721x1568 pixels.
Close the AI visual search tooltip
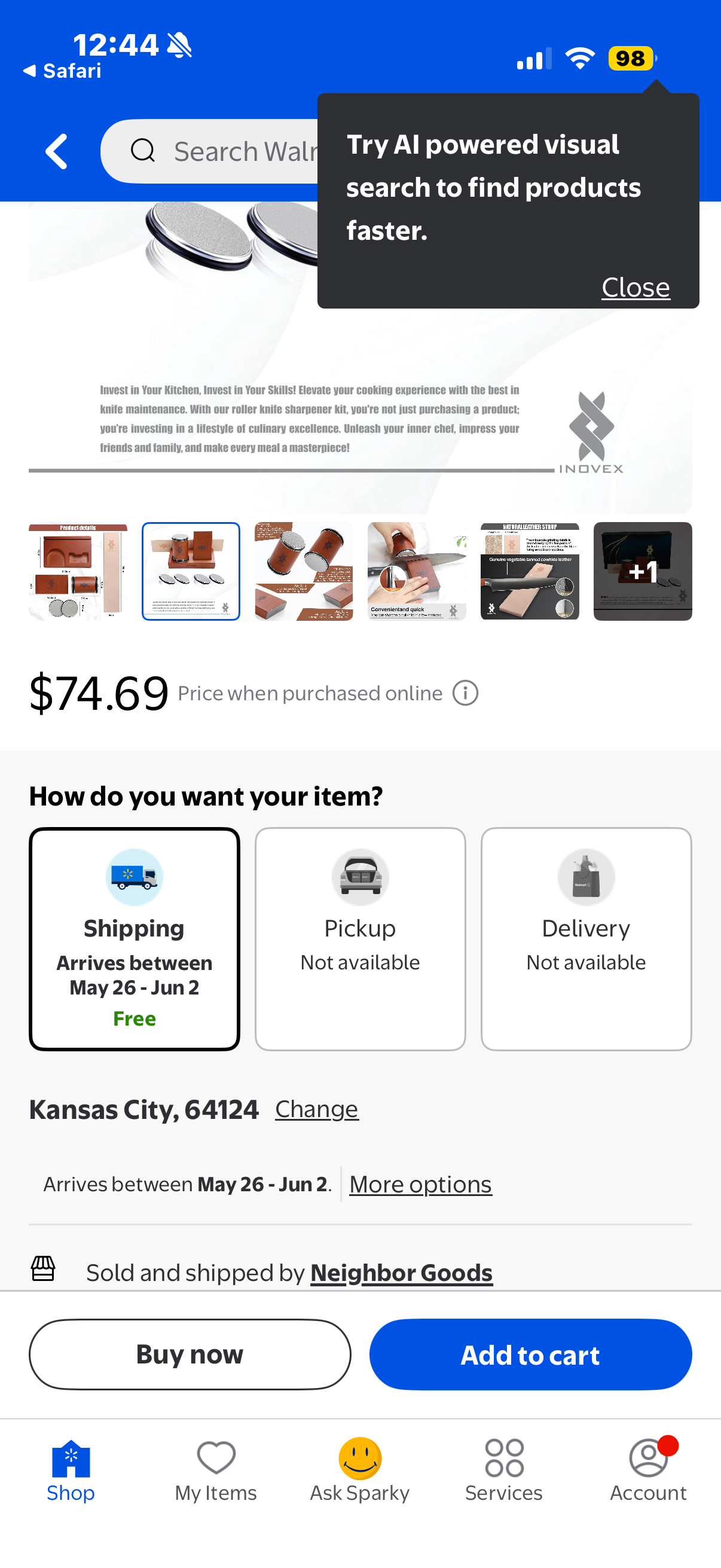(x=636, y=286)
